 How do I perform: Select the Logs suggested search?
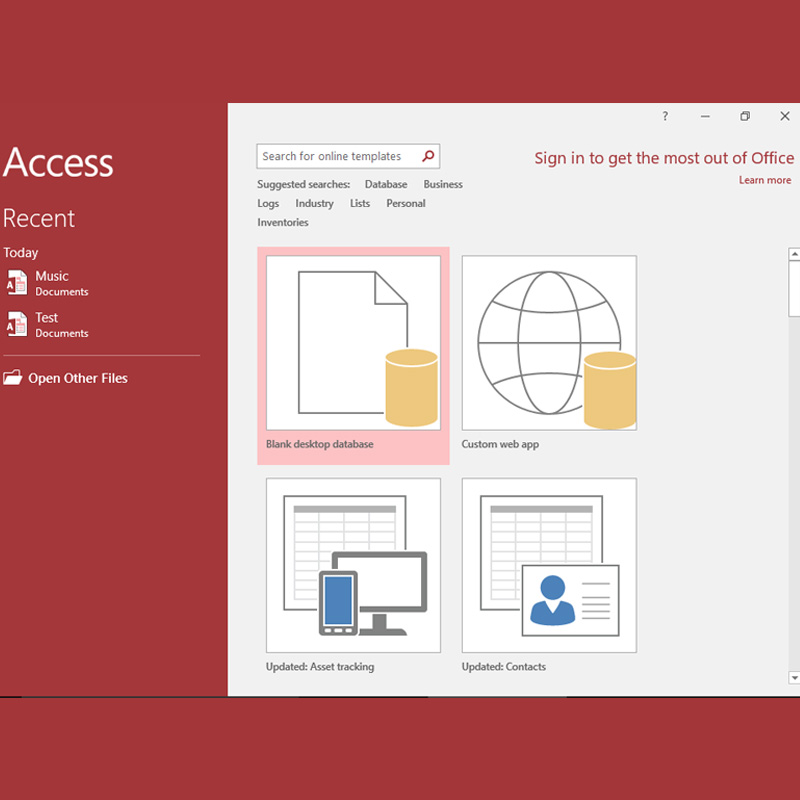(x=268, y=203)
